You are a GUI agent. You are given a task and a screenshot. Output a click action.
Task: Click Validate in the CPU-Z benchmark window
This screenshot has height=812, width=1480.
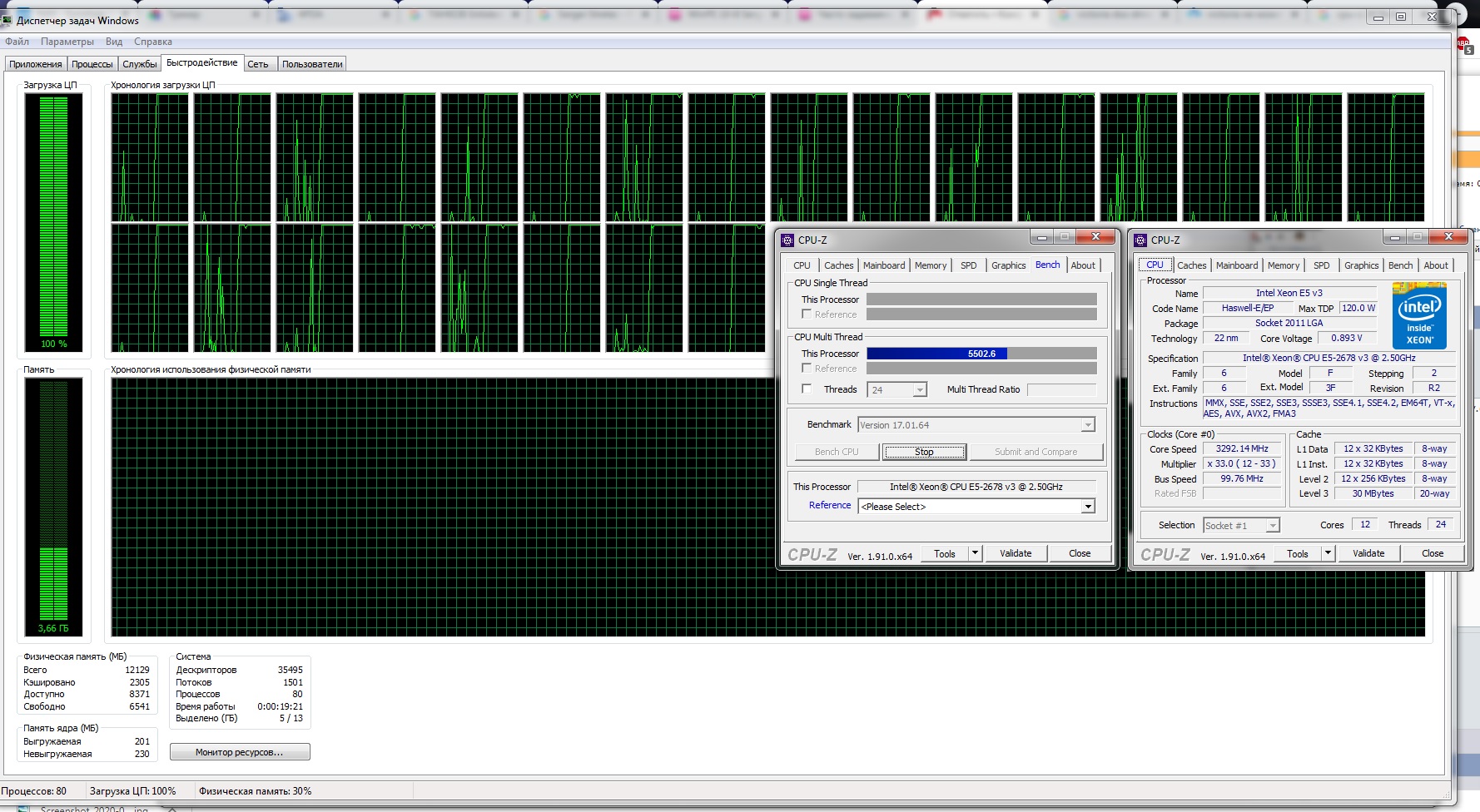pyautogui.click(x=1016, y=553)
